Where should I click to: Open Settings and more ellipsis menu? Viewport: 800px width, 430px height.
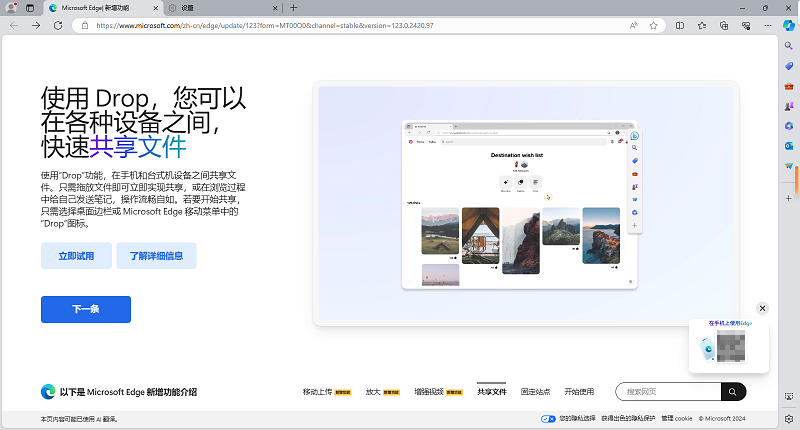(x=768, y=26)
